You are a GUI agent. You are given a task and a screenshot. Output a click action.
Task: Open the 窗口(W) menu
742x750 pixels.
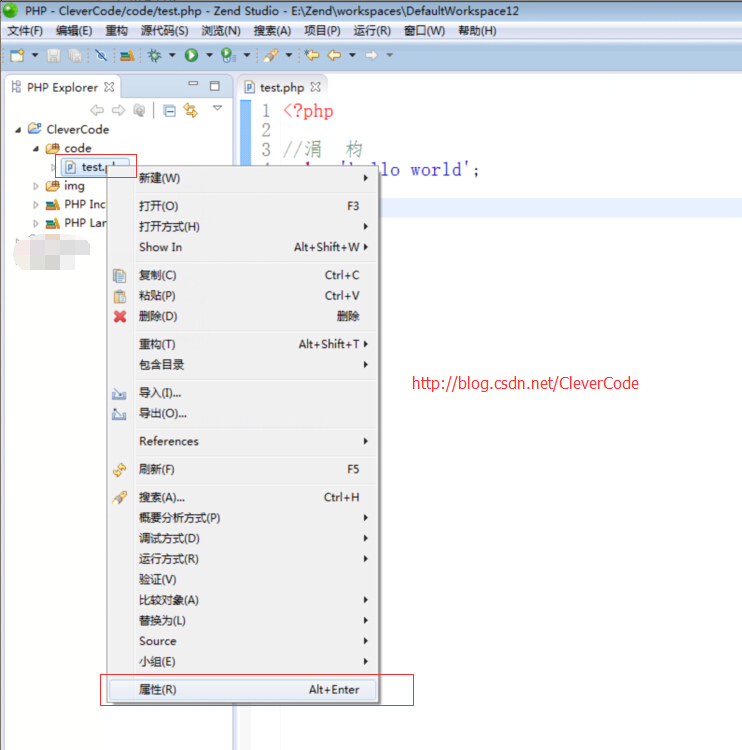pyautogui.click(x=424, y=31)
